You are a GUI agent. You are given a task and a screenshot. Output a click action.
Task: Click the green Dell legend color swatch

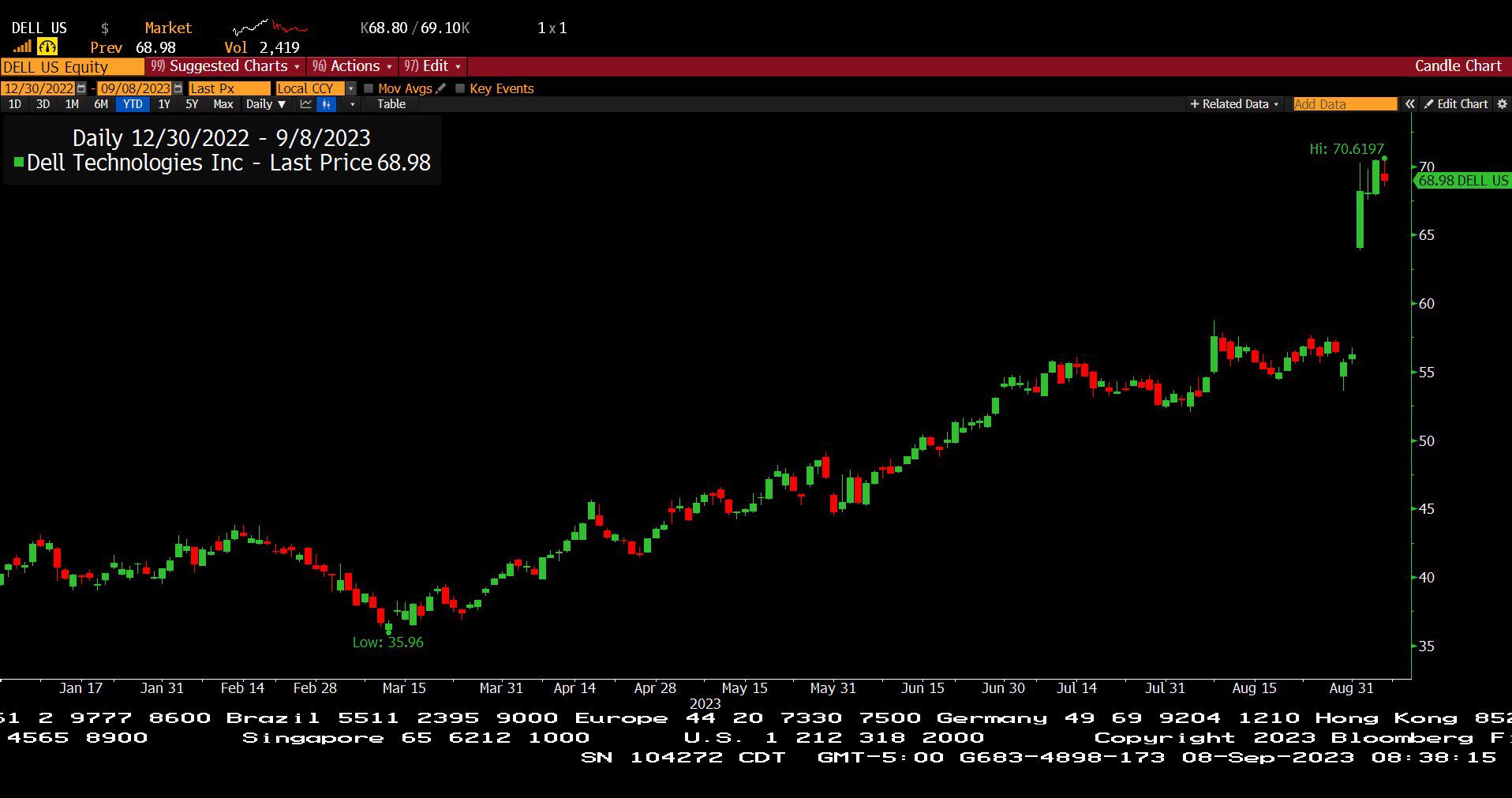pos(19,163)
